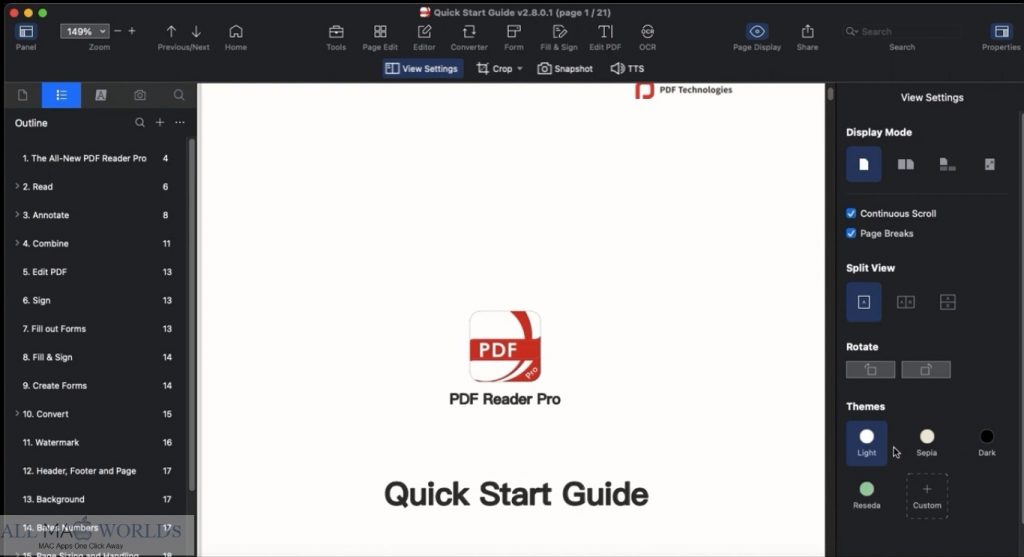This screenshot has width=1024, height=557.
Task: Go to next page arrow
Action: tap(196, 31)
